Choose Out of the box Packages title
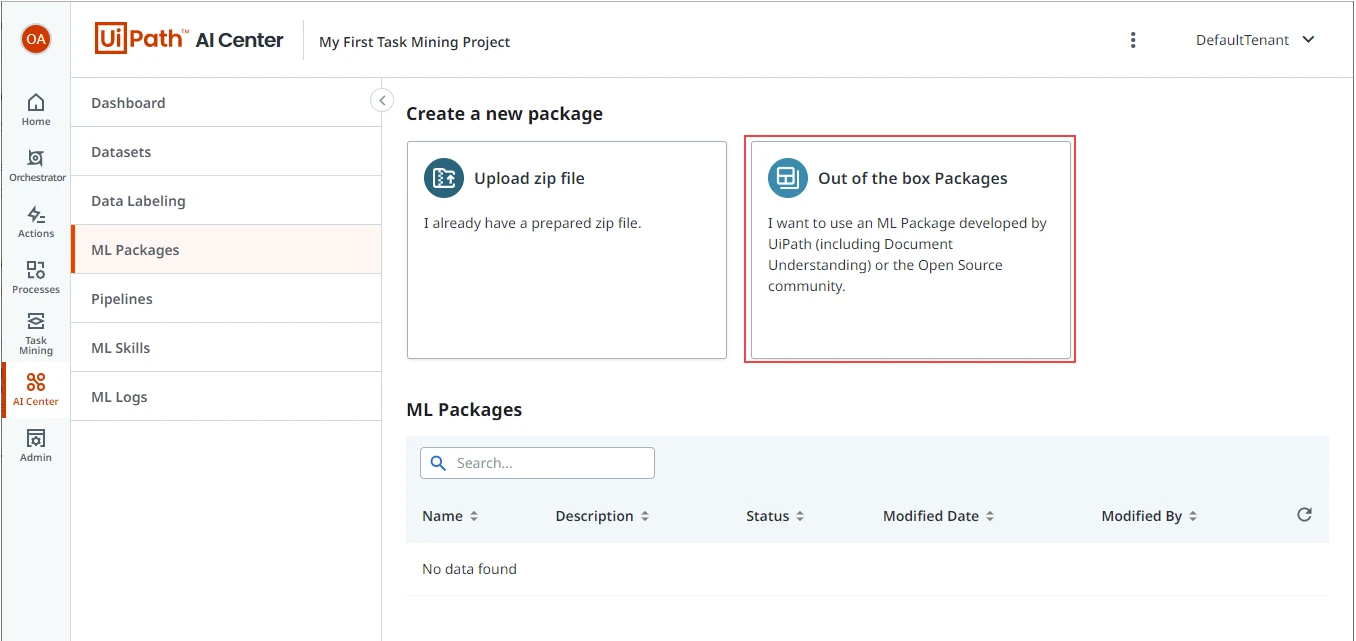The width and height of the screenshot is (1356, 641). point(913,179)
